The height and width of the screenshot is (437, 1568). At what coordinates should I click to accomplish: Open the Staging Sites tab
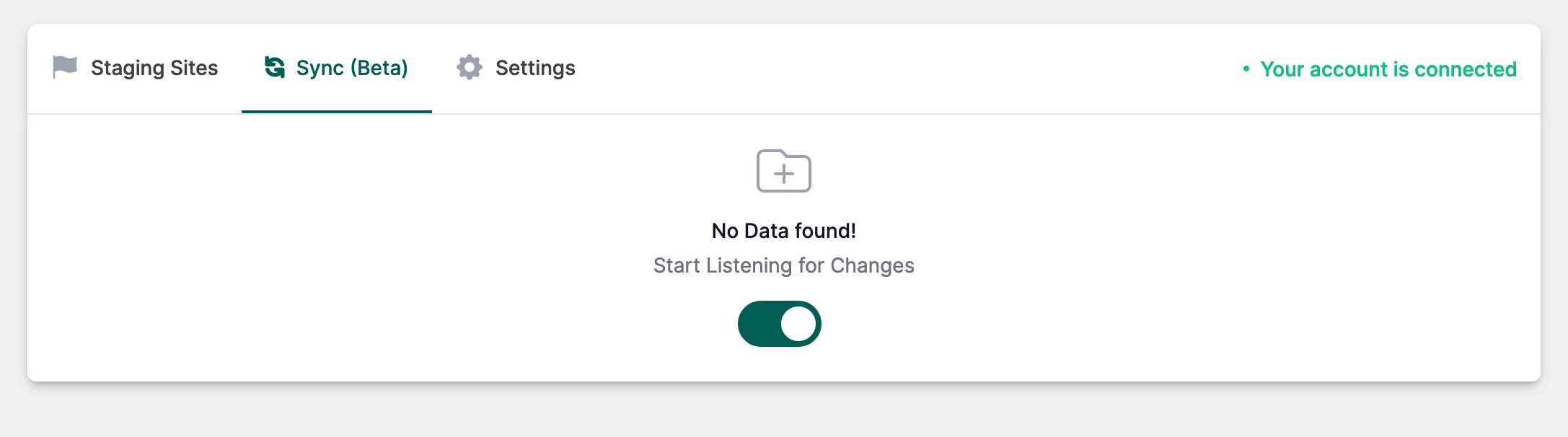click(x=154, y=68)
